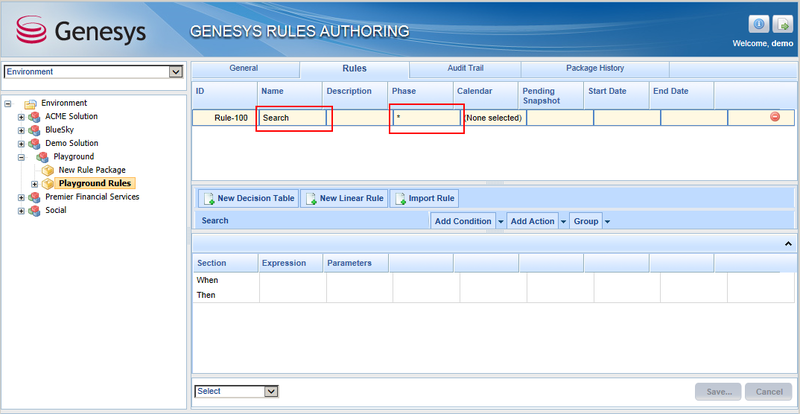
Task: Expand the ACME Solution node
Action: [x=21, y=117]
